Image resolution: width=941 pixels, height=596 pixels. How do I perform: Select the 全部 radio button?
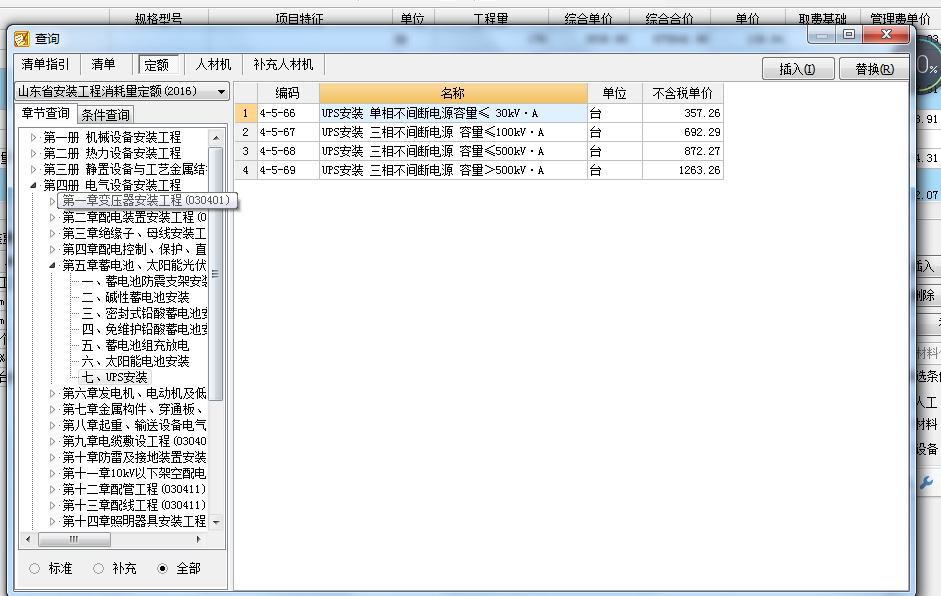[162, 568]
